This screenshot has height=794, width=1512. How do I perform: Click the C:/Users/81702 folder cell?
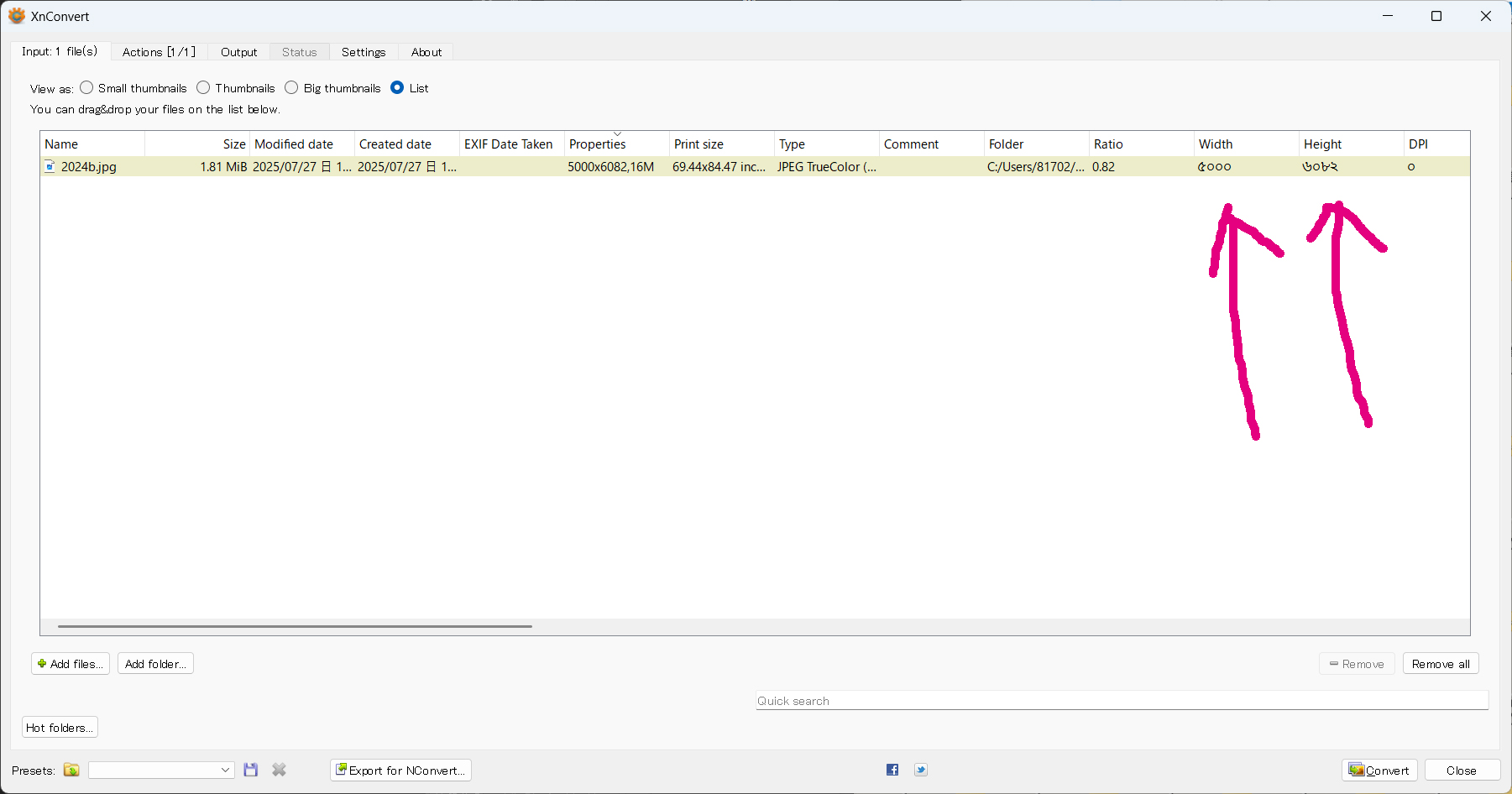(1036, 166)
